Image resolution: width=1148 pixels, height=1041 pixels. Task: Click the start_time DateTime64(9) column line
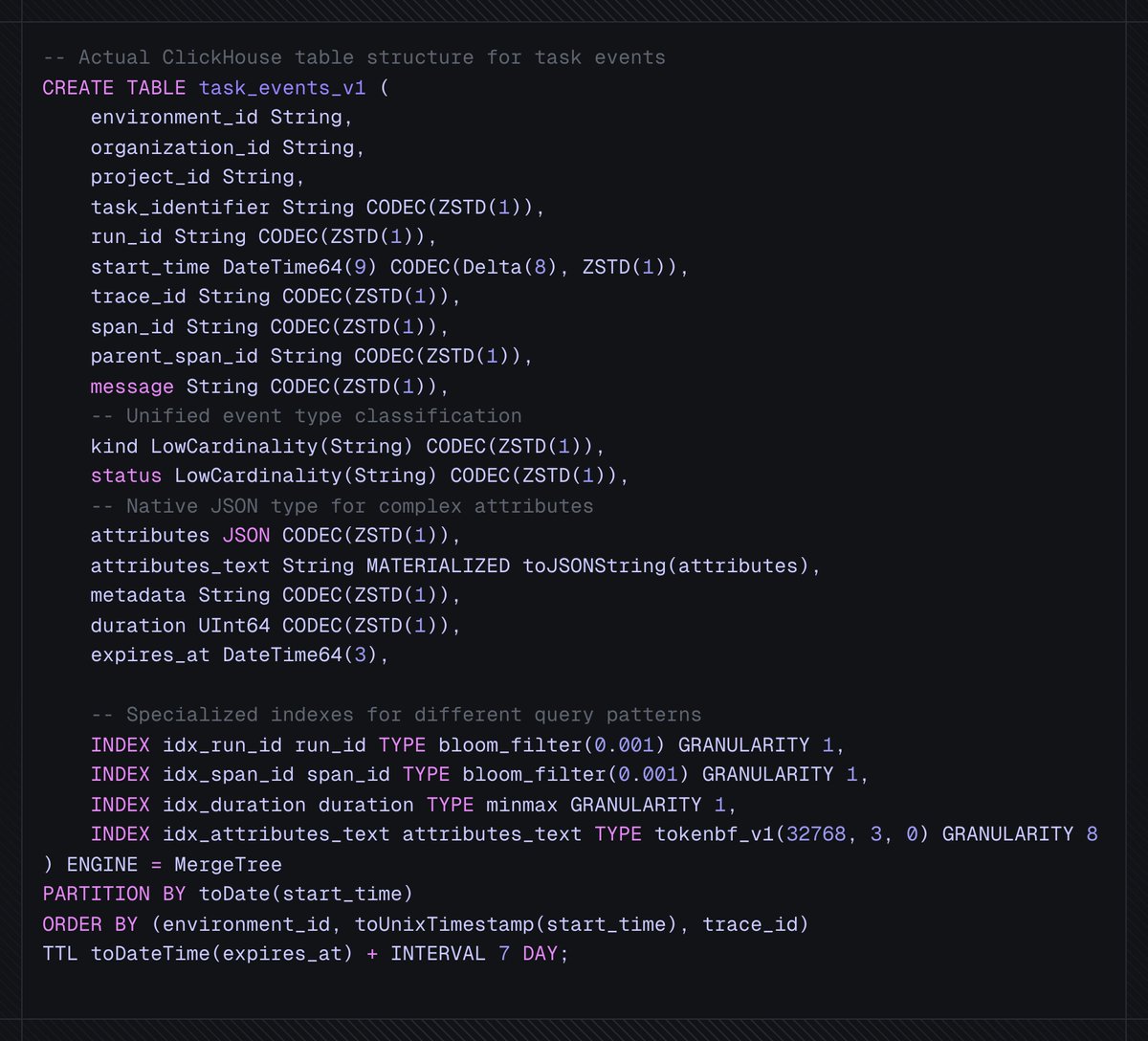pyautogui.click(x=389, y=267)
